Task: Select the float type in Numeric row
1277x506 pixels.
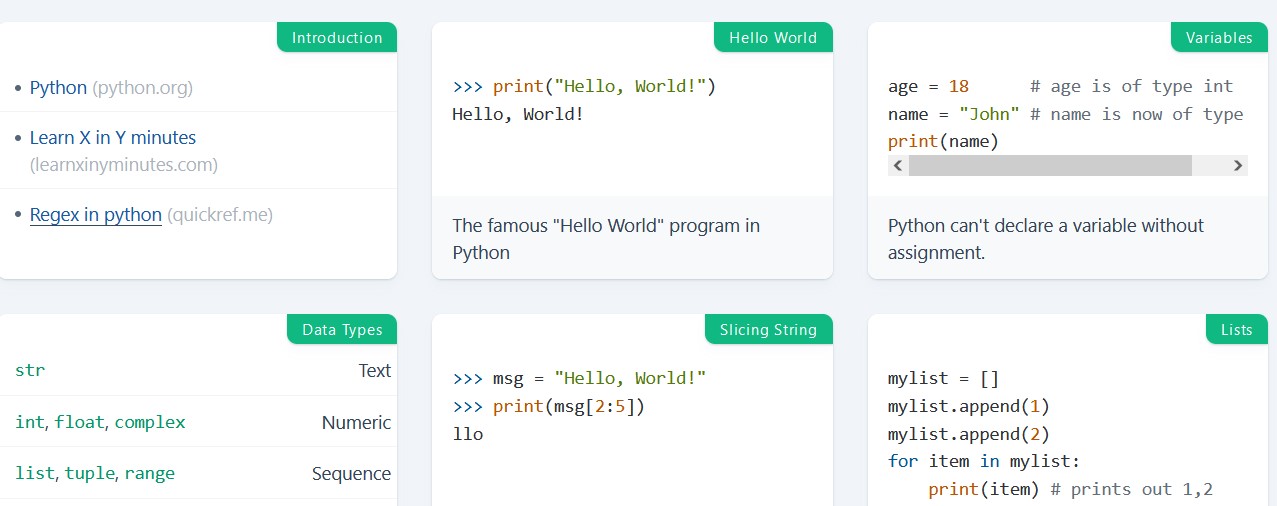Action: (79, 422)
